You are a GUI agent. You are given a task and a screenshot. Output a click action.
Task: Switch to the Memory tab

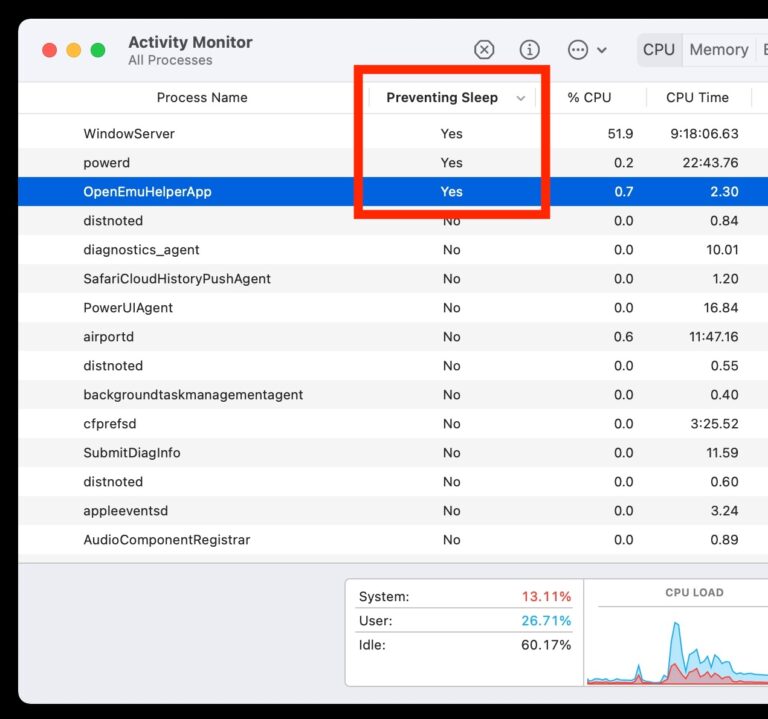718,50
